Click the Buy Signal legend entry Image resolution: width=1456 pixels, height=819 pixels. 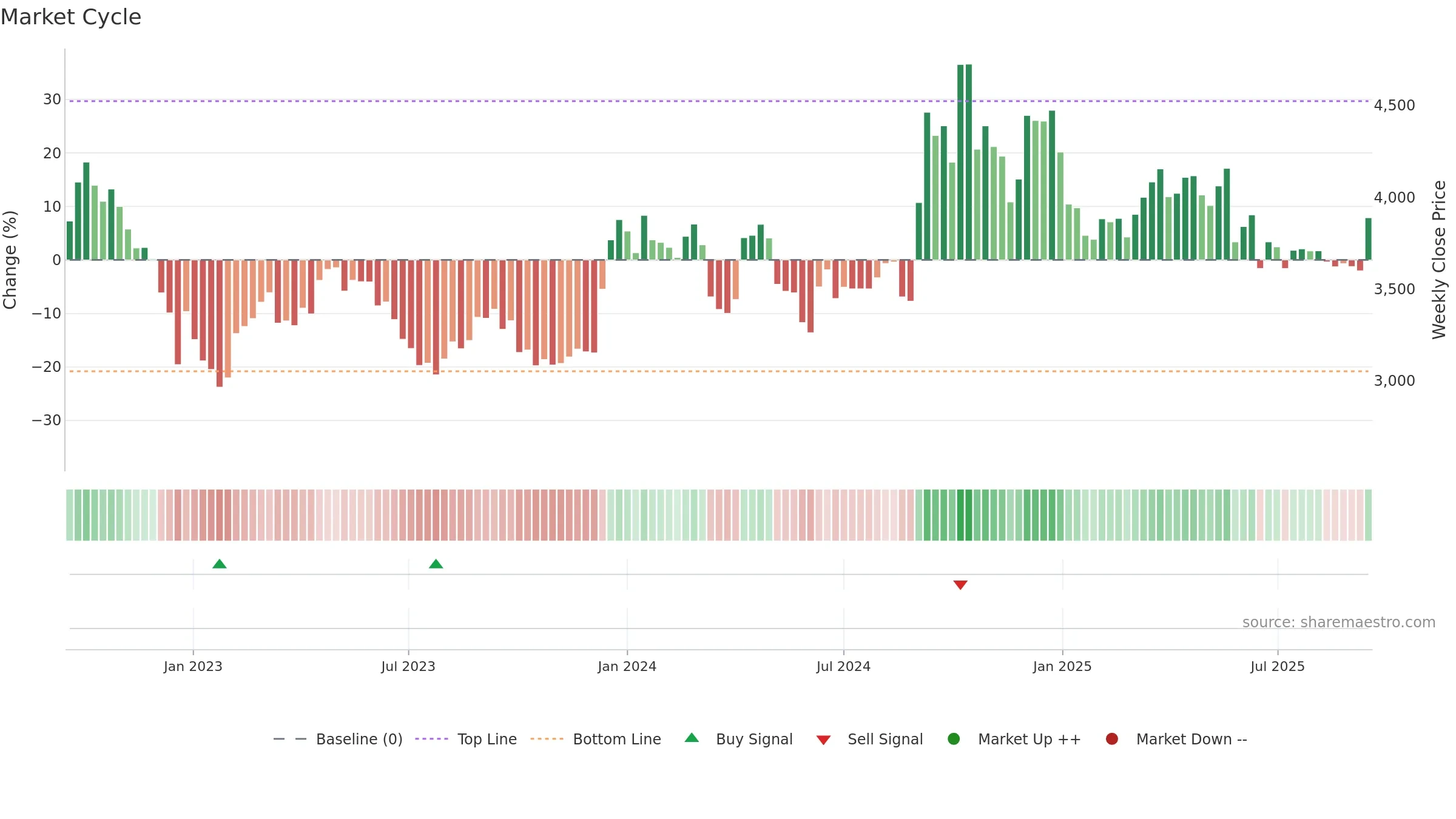[x=738, y=739]
